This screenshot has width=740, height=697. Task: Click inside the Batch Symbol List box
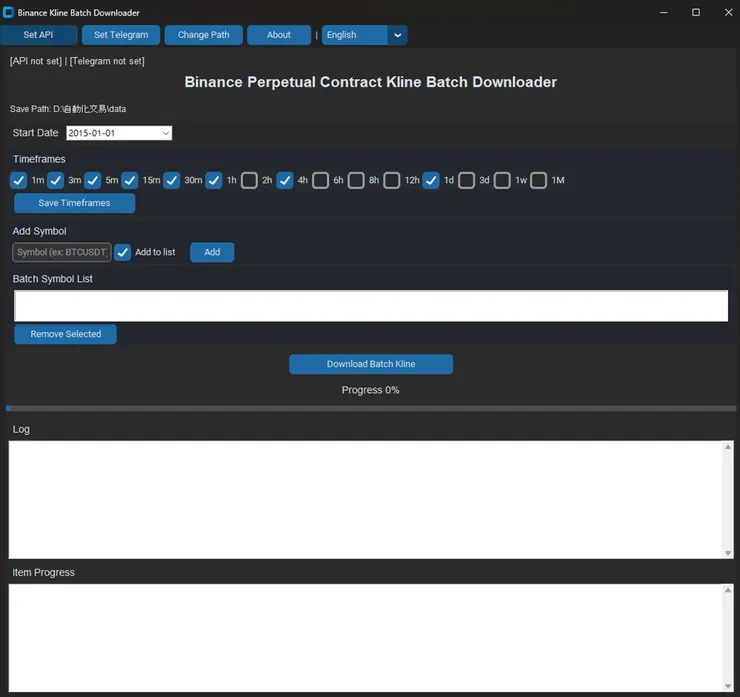pos(371,306)
